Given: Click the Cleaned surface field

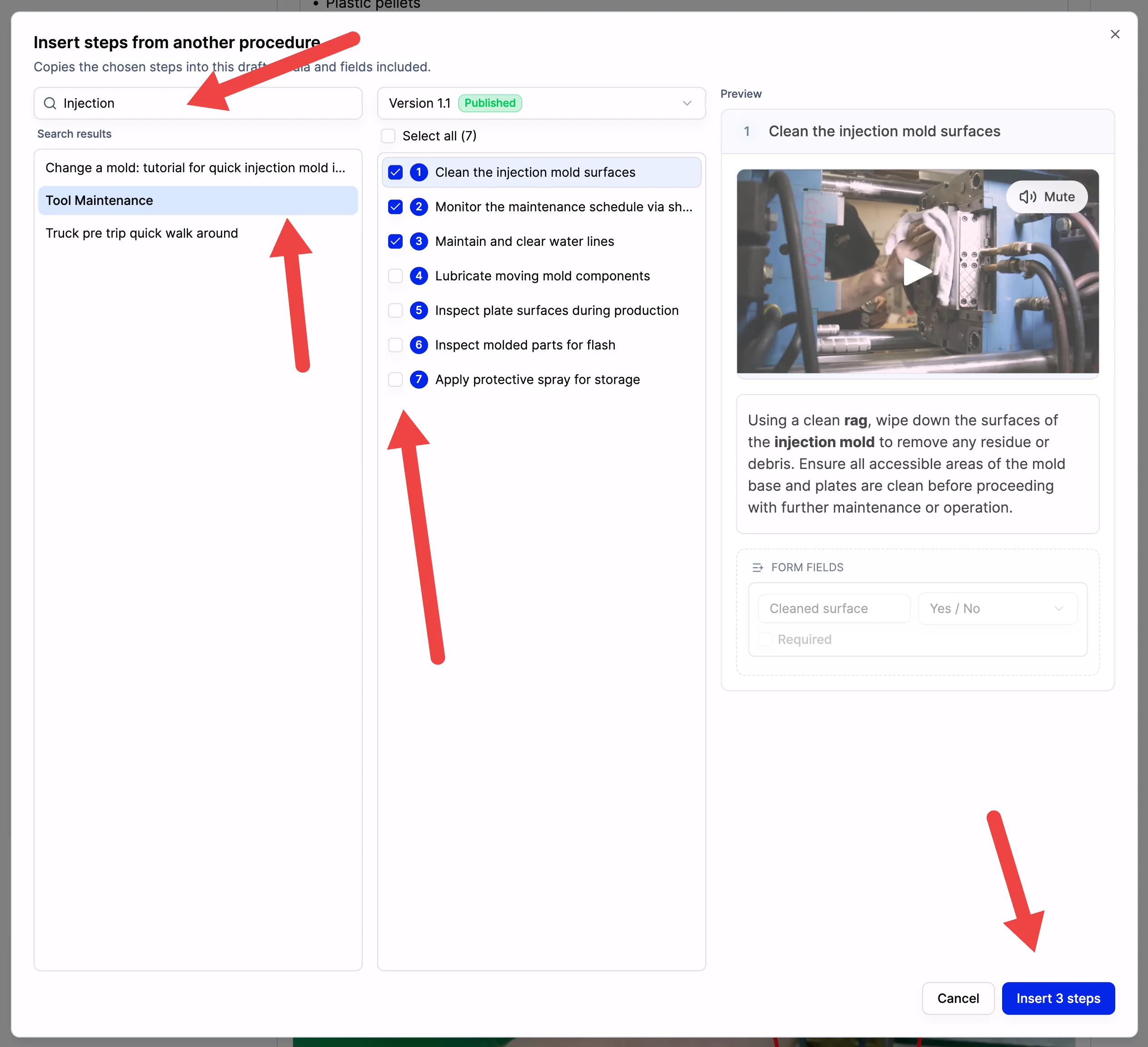Looking at the screenshot, I should click(834, 608).
